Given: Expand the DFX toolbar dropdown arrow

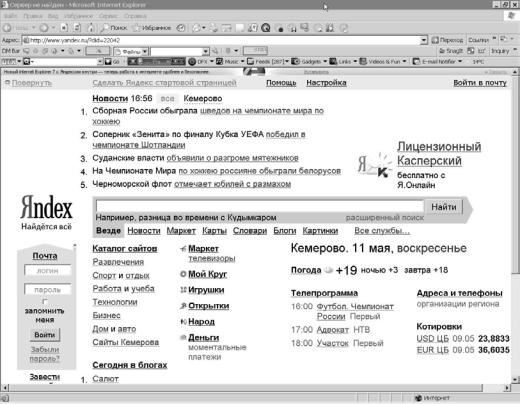Looking at the screenshot, I should click(x=212, y=62).
